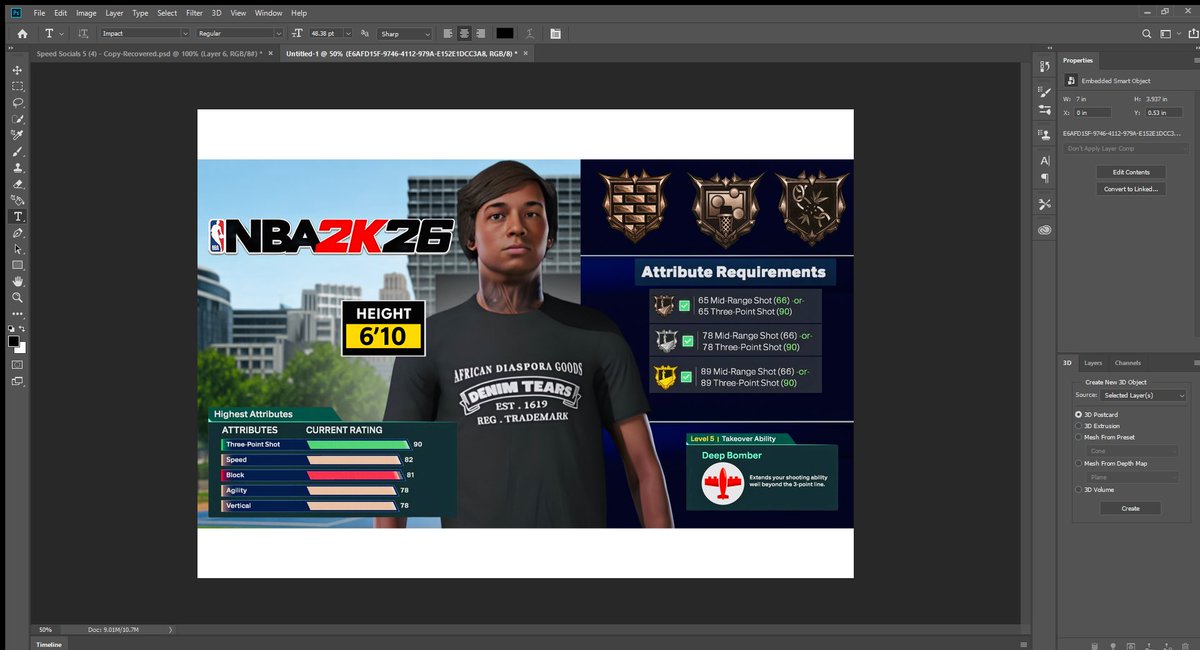The width and height of the screenshot is (1200, 650).
Task: Select the Horizontal Type tool
Action: (17, 216)
